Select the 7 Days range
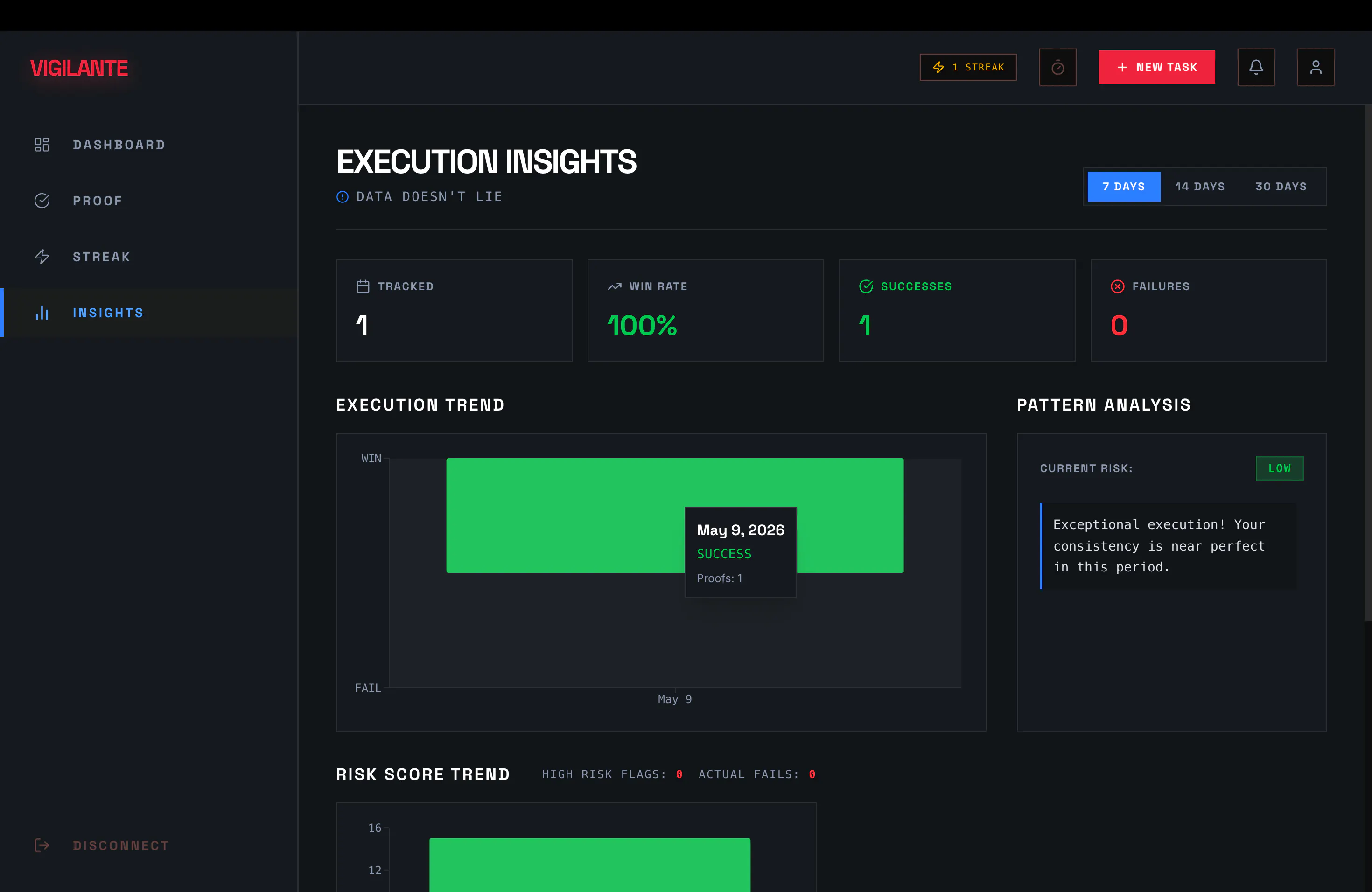Viewport: 1372px width, 892px height. pos(1124,187)
